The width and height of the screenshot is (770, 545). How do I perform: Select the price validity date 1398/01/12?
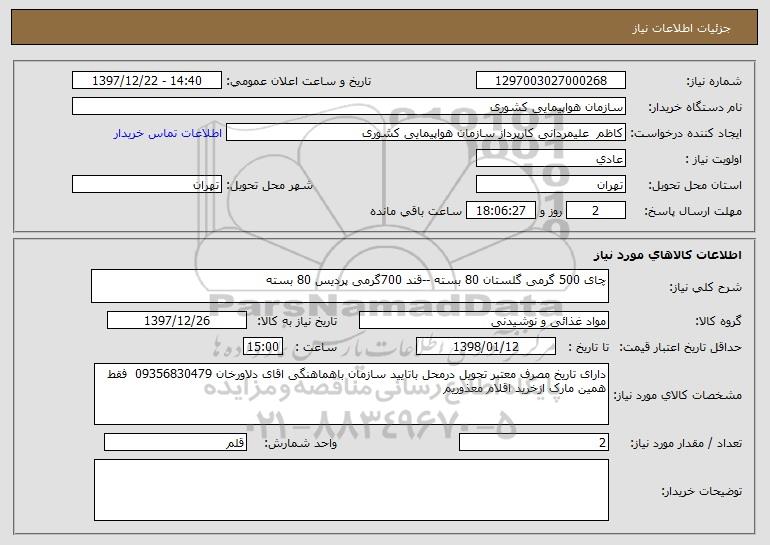click(486, 347)
